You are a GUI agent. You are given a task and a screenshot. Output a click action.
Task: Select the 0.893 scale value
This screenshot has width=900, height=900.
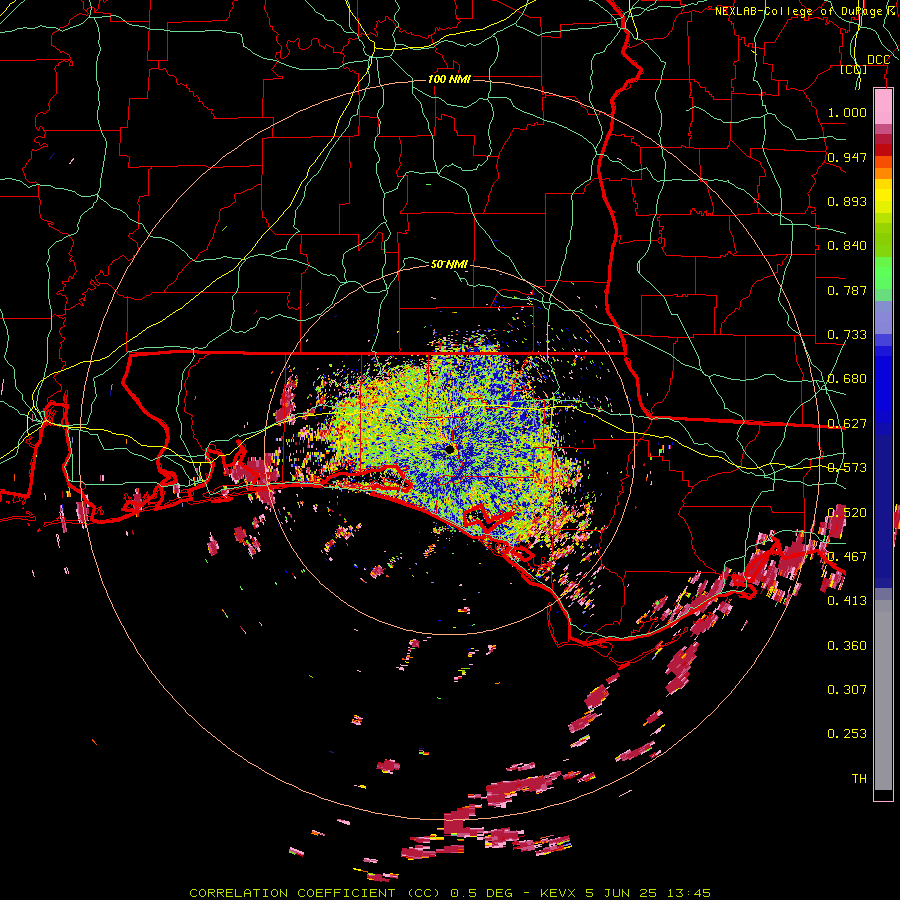(847, 201)
